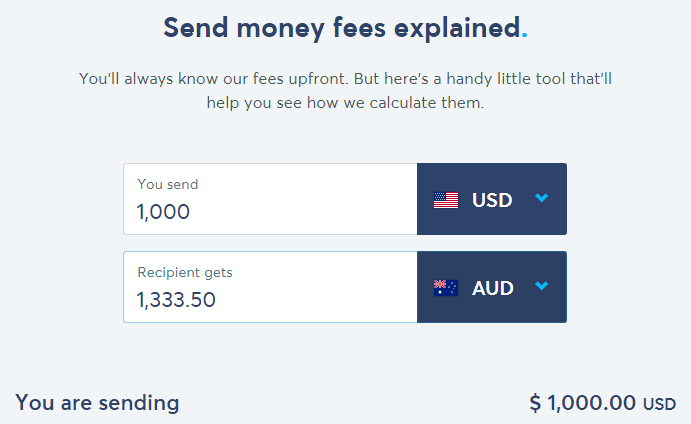
Task: Click the Australian flag icon
Action: (446, 288)
